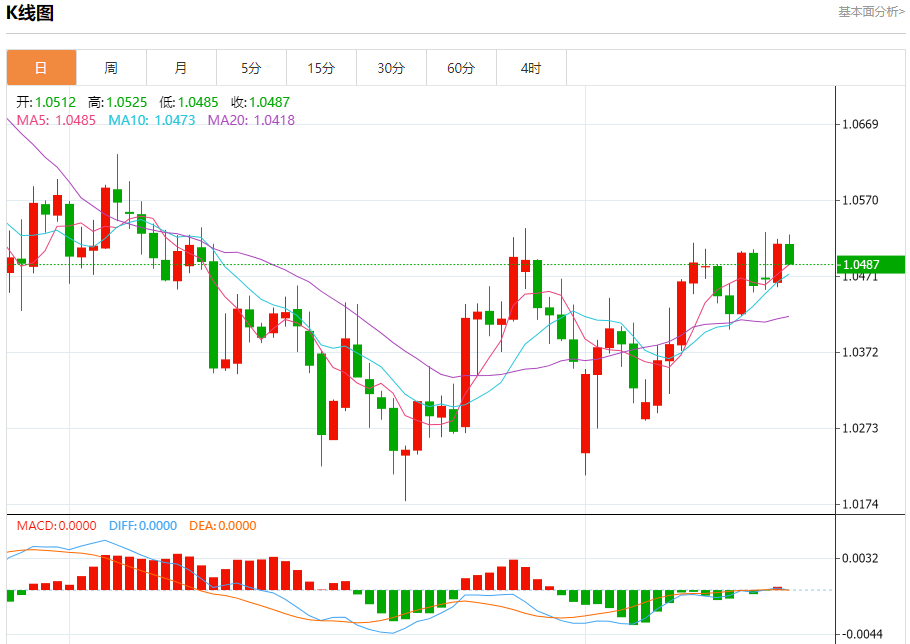Click the 收:1.0487 closing price value
Viewport: 910px width, 644px height.
(x=260, y=102)
